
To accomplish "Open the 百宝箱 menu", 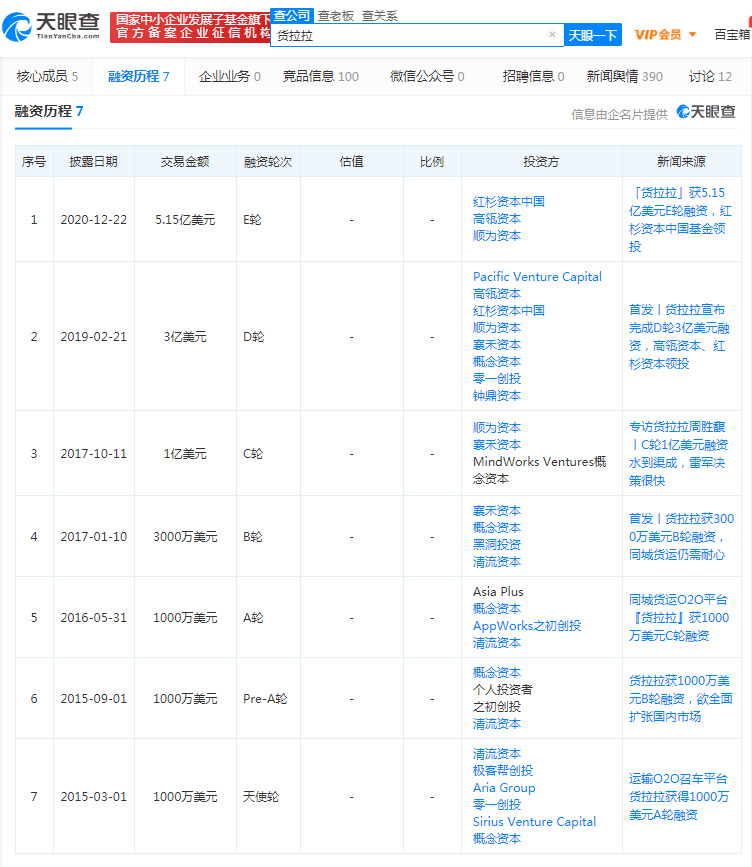I will [732, 35].
